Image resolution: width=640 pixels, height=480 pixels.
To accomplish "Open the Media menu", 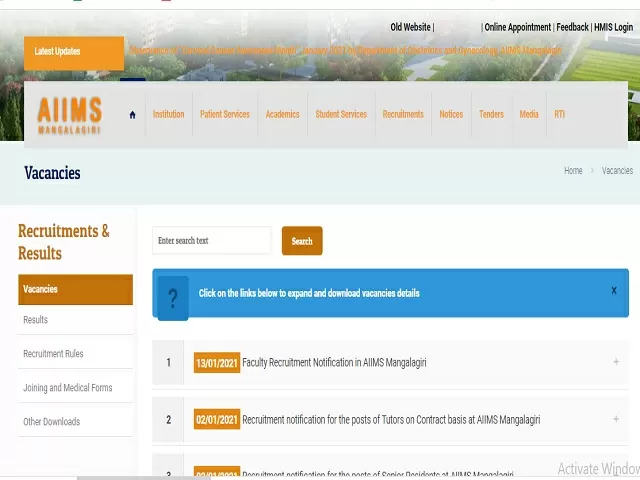I will coord(529,114).
